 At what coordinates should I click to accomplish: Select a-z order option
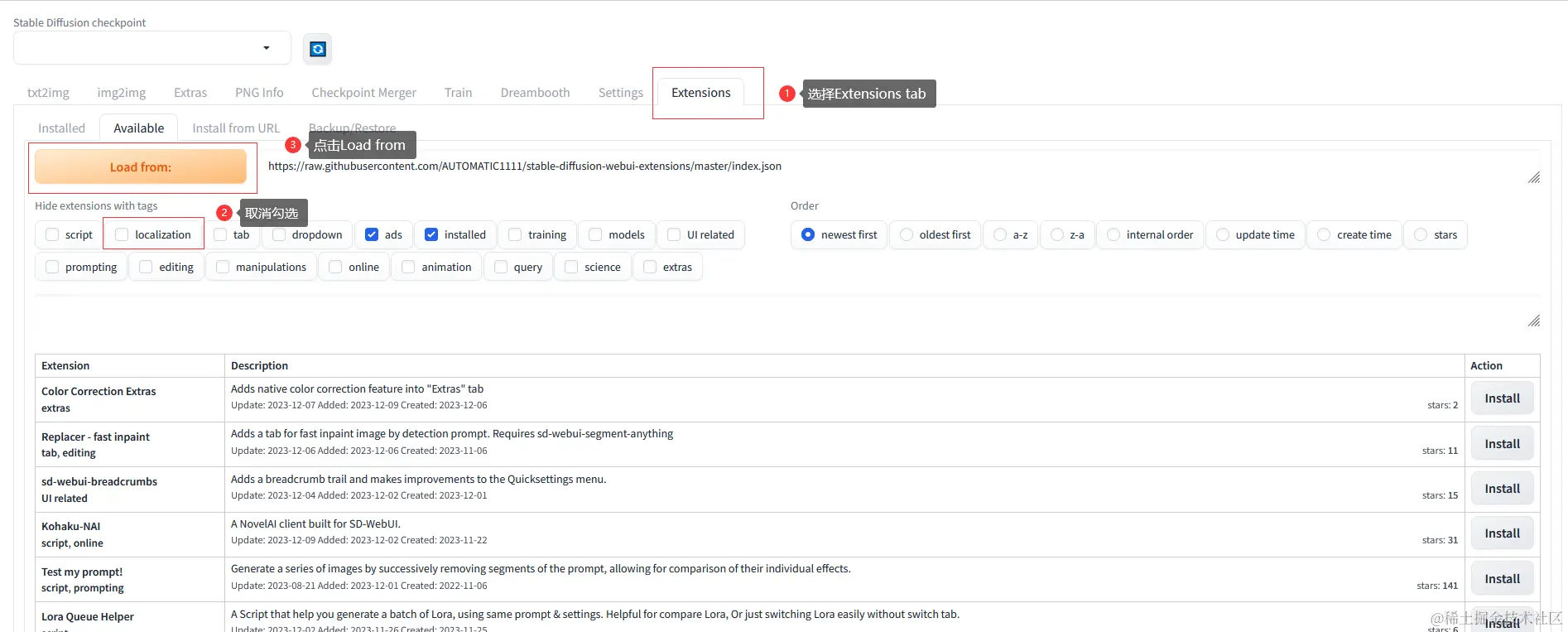click(x=1000, y=235)
